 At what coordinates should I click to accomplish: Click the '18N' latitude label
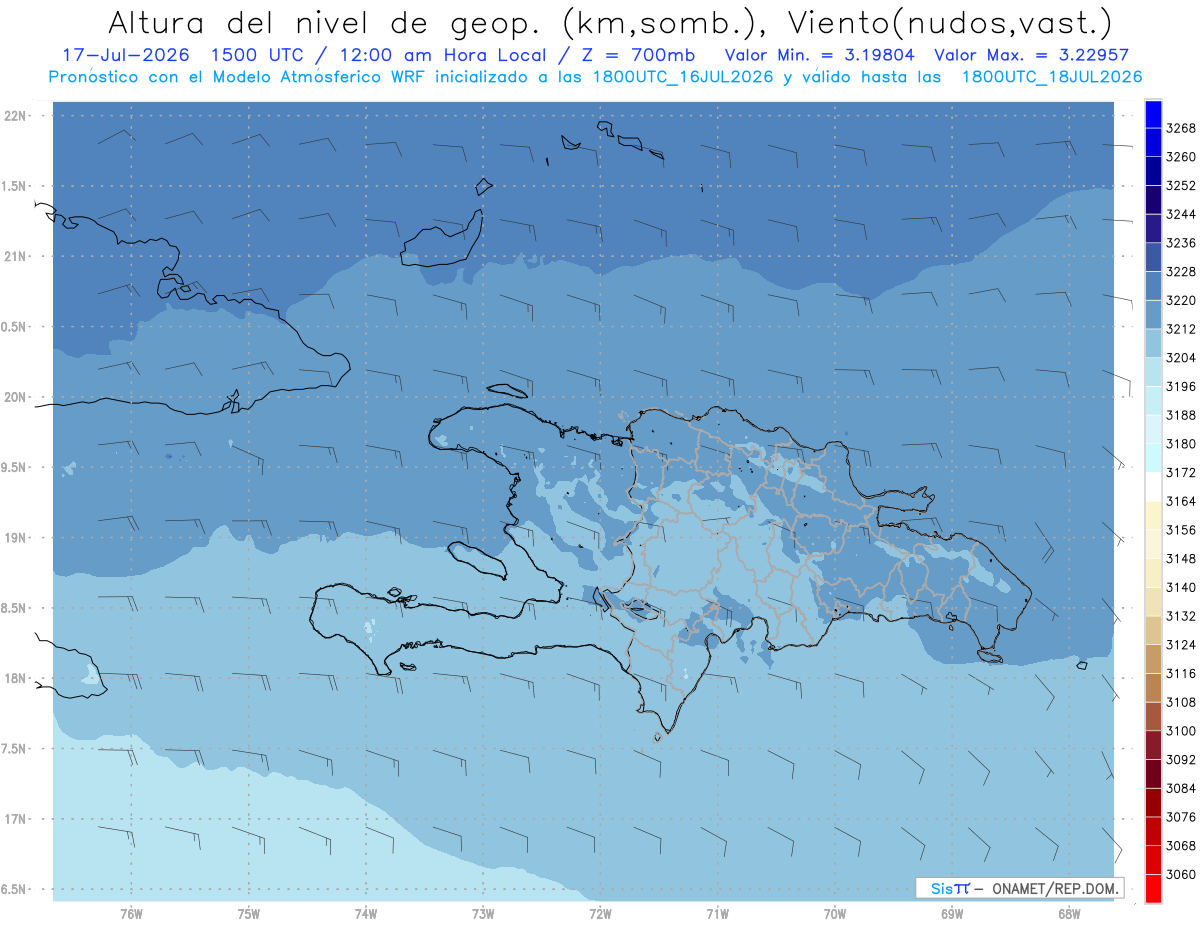pyautogui.click(x=14, y=678)
